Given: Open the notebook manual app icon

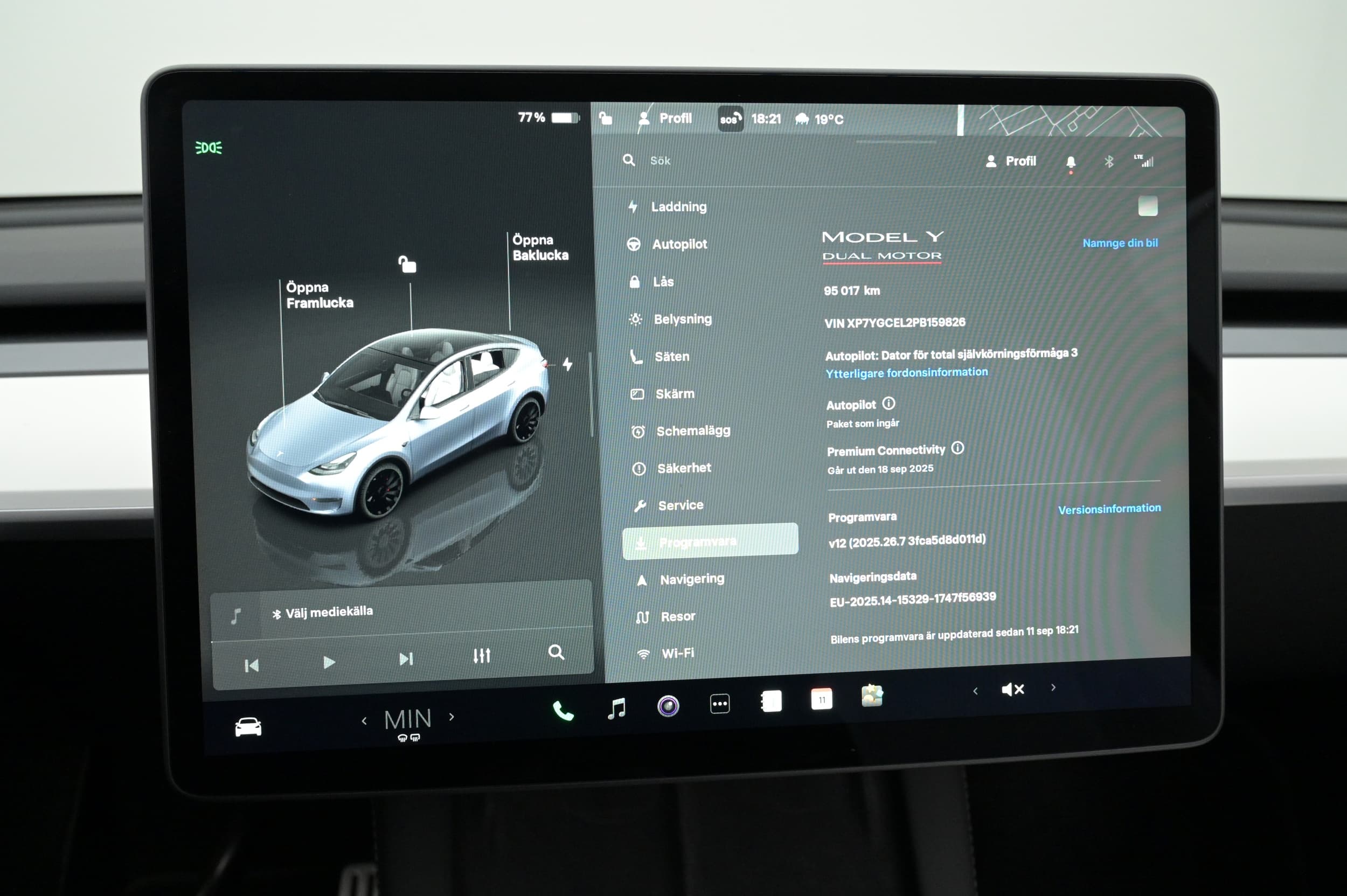Looking at the screenshot, I should click(771, 701).
